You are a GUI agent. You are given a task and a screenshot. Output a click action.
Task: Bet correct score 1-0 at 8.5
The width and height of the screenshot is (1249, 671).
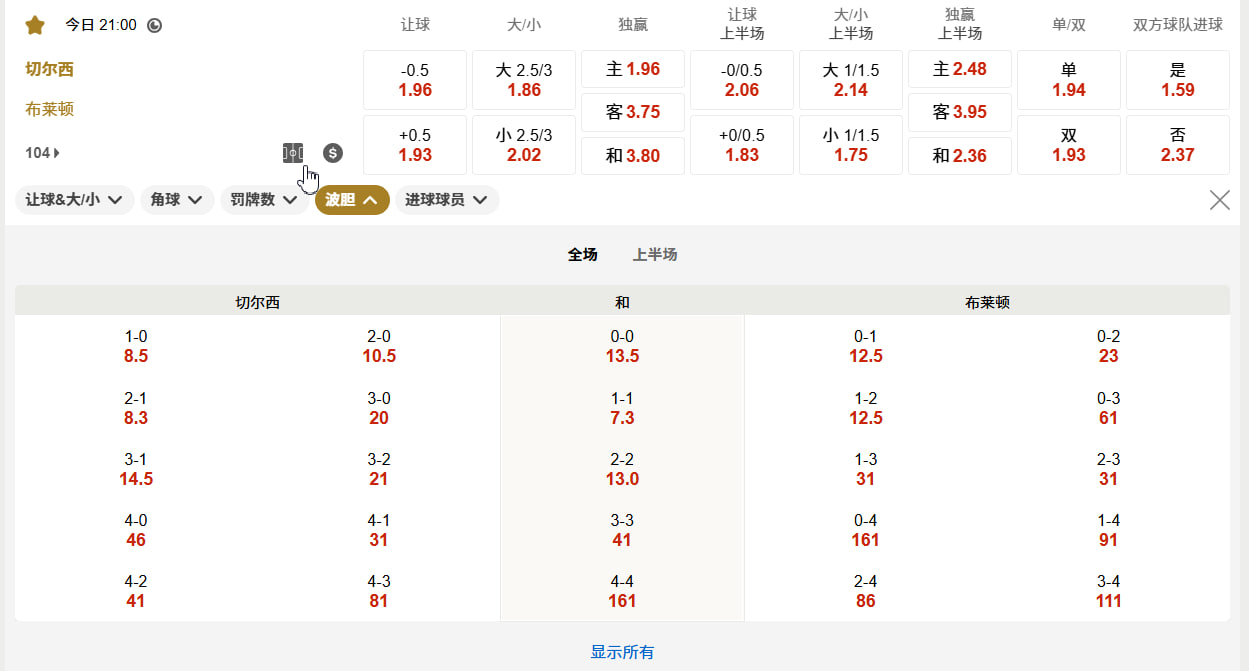(x=136, y=346)
